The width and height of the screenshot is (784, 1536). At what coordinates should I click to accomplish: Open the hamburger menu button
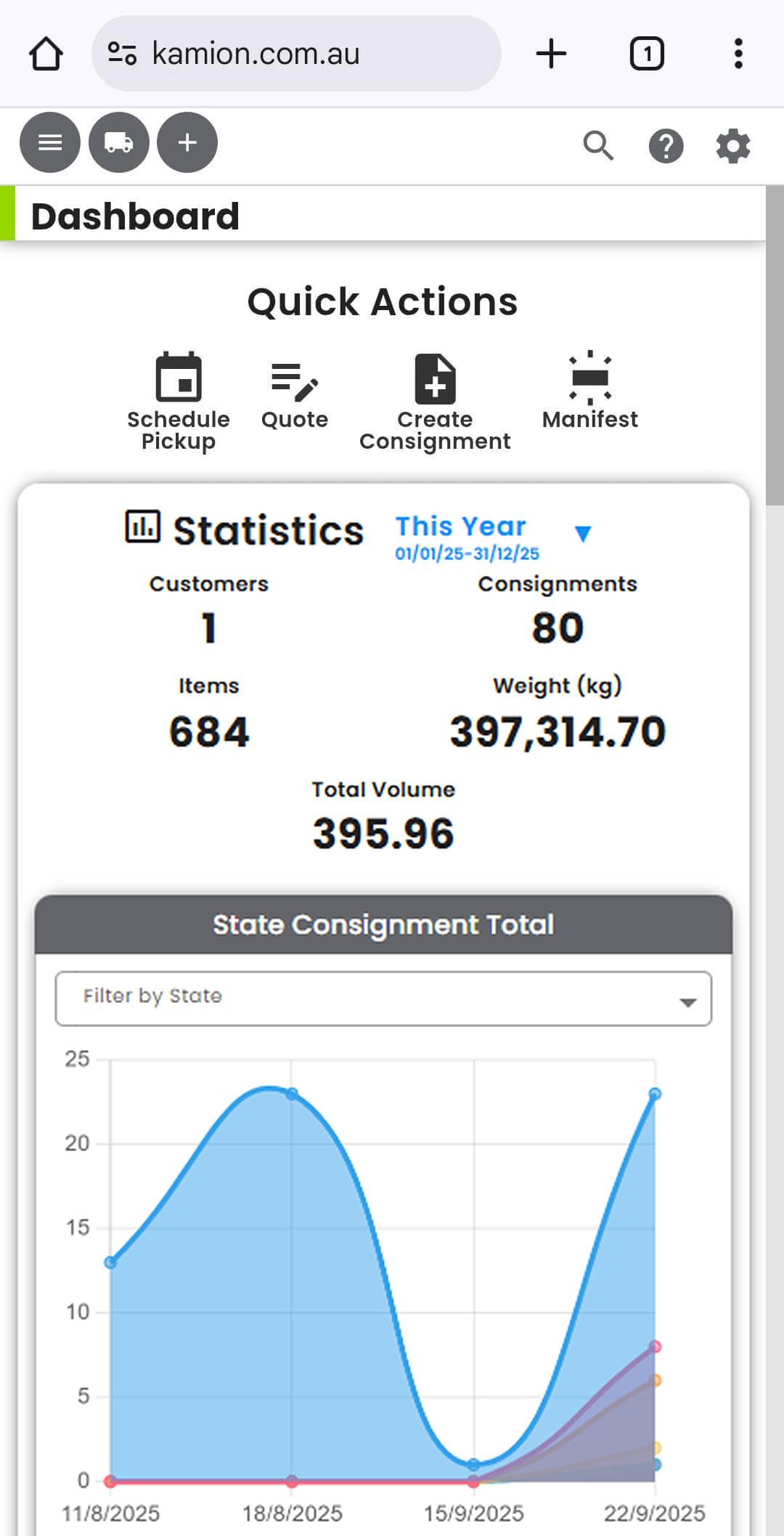(49, 142)
